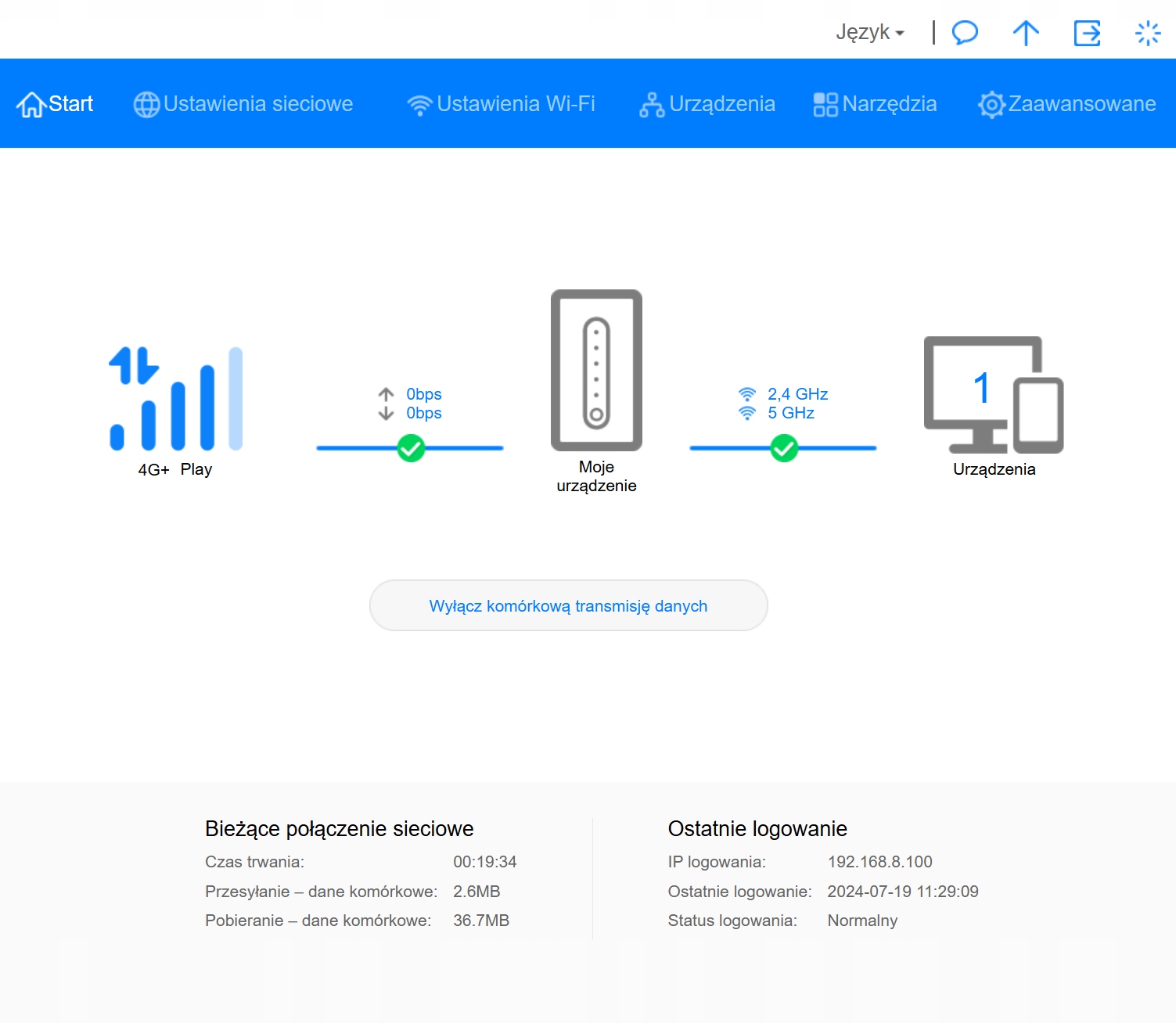Click the Moje urządzenie router icon
The width and height of the screenshot is (1176, 1023).
pos(596,371)
